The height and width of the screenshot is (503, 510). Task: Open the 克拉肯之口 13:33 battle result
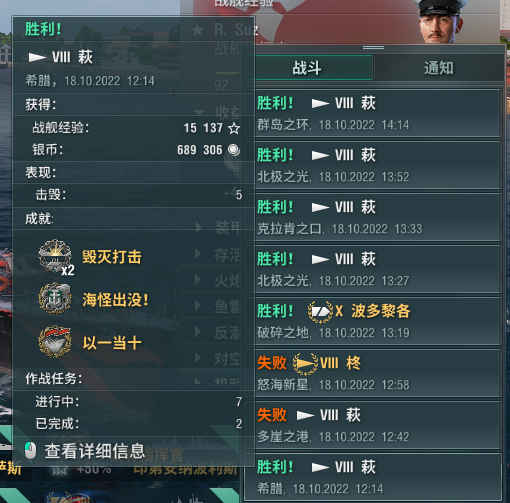[373, 217]
